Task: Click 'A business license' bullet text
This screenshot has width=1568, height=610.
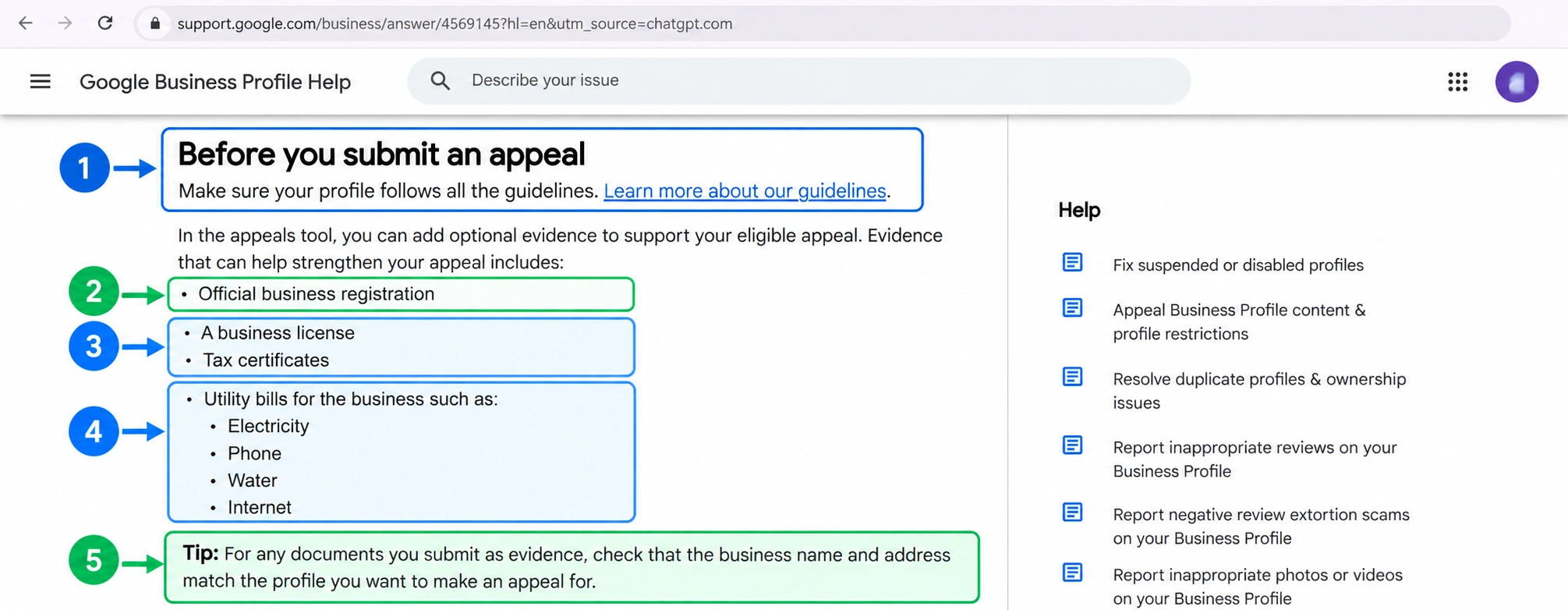Action: click(278, 333)
